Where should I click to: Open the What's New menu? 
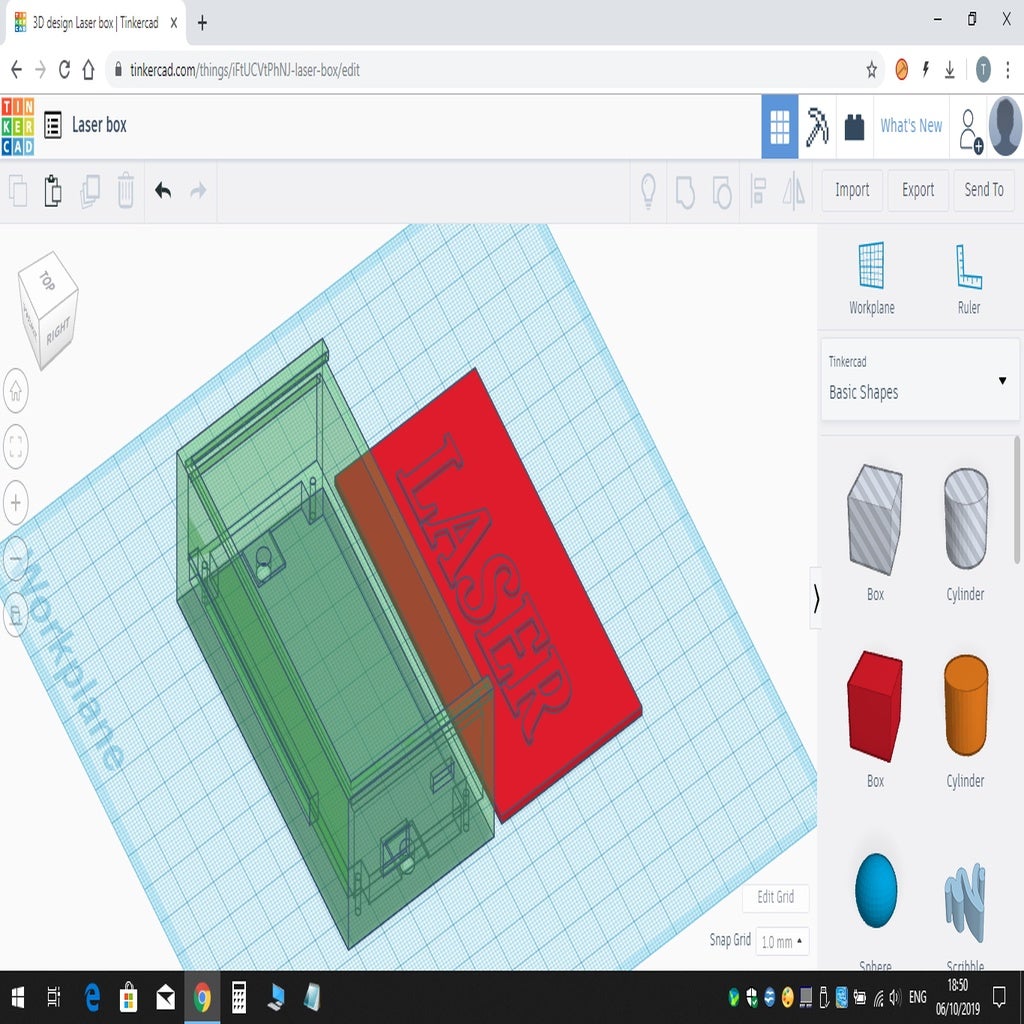point(911,126)
